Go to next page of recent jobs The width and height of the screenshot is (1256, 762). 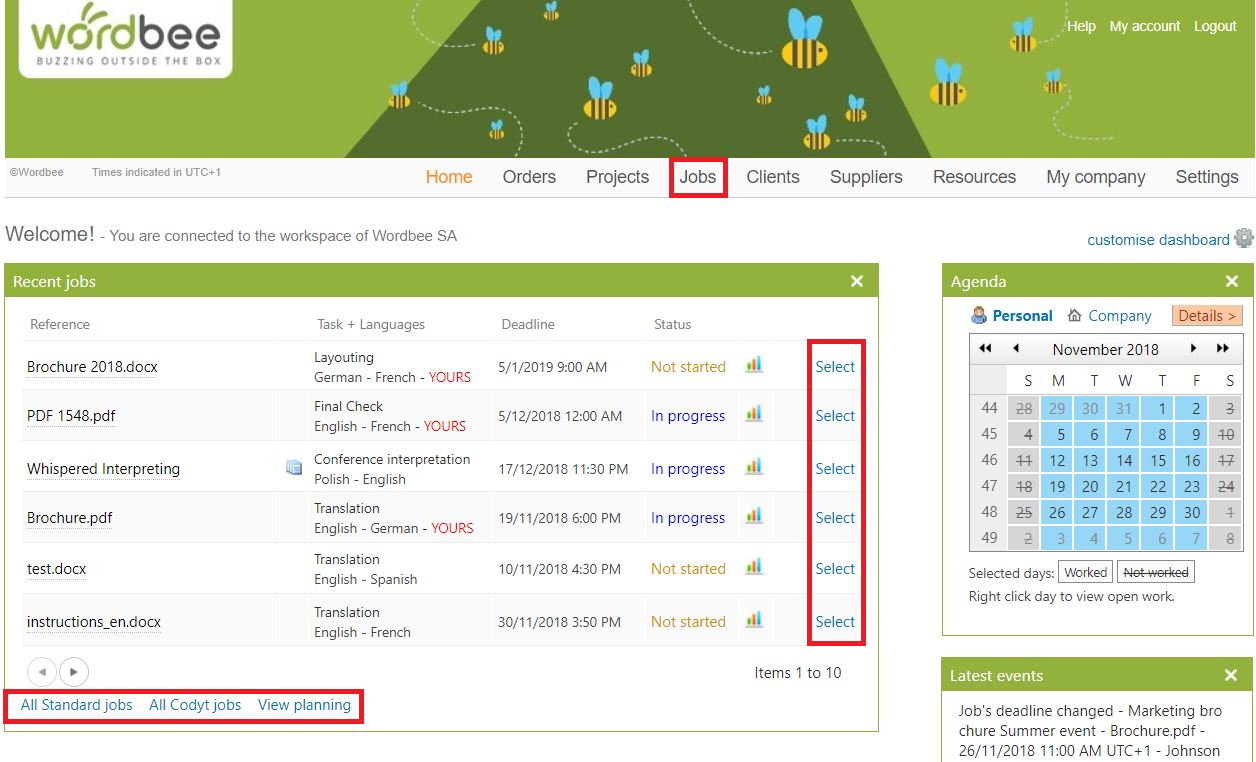[x=74, y=672]
